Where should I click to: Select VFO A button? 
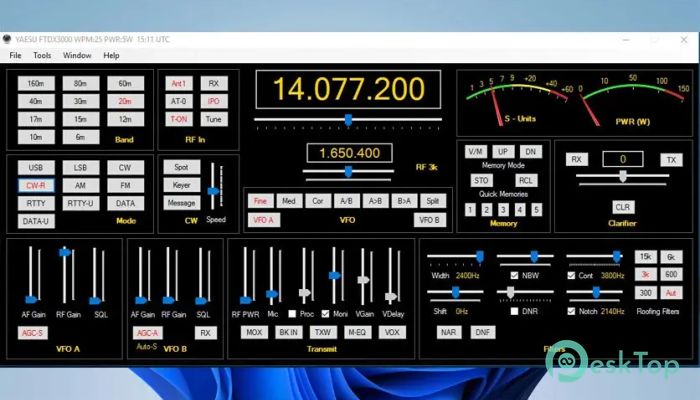coord(264,220)
